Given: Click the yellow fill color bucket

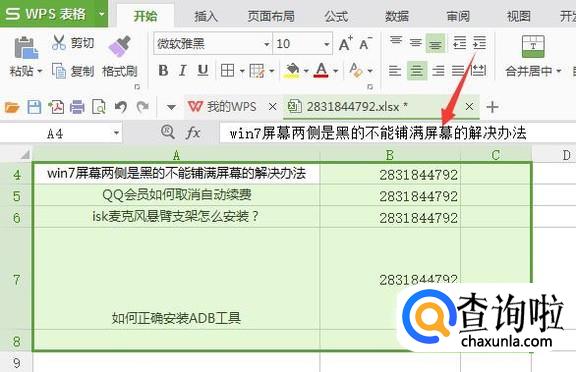Looking at the screenshot, I should point(292,70).
